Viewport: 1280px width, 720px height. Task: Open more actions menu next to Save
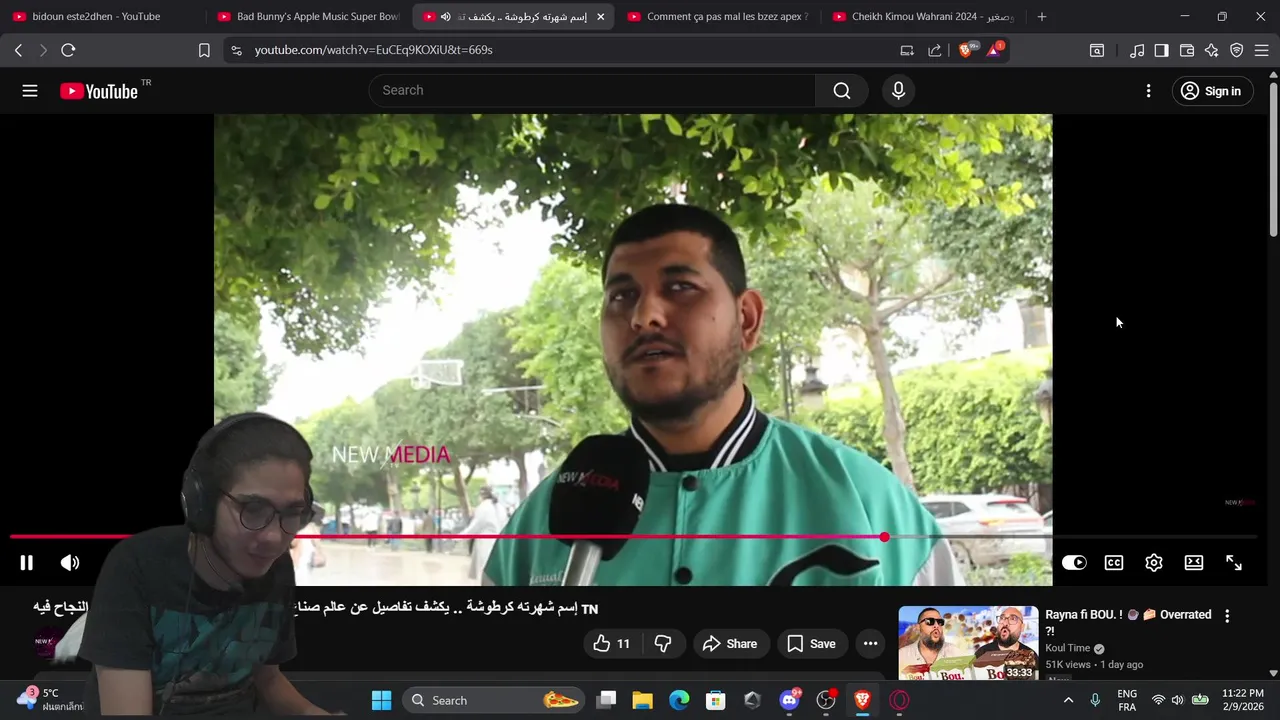coord(870,644)
